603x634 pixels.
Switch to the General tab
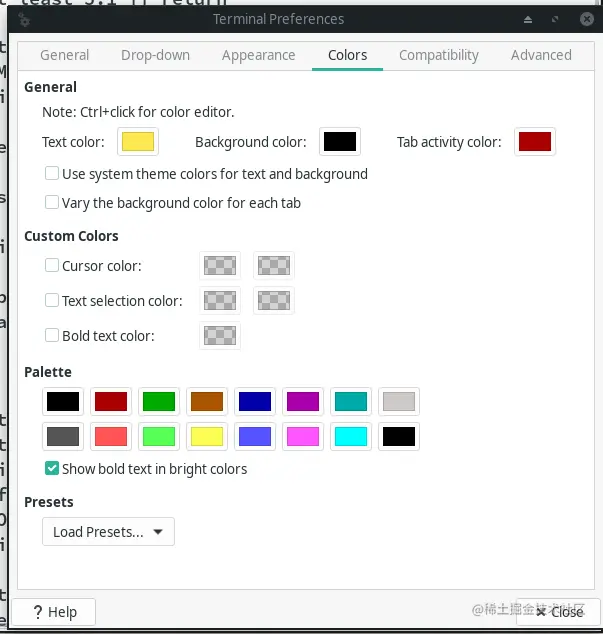coord(65,55)
